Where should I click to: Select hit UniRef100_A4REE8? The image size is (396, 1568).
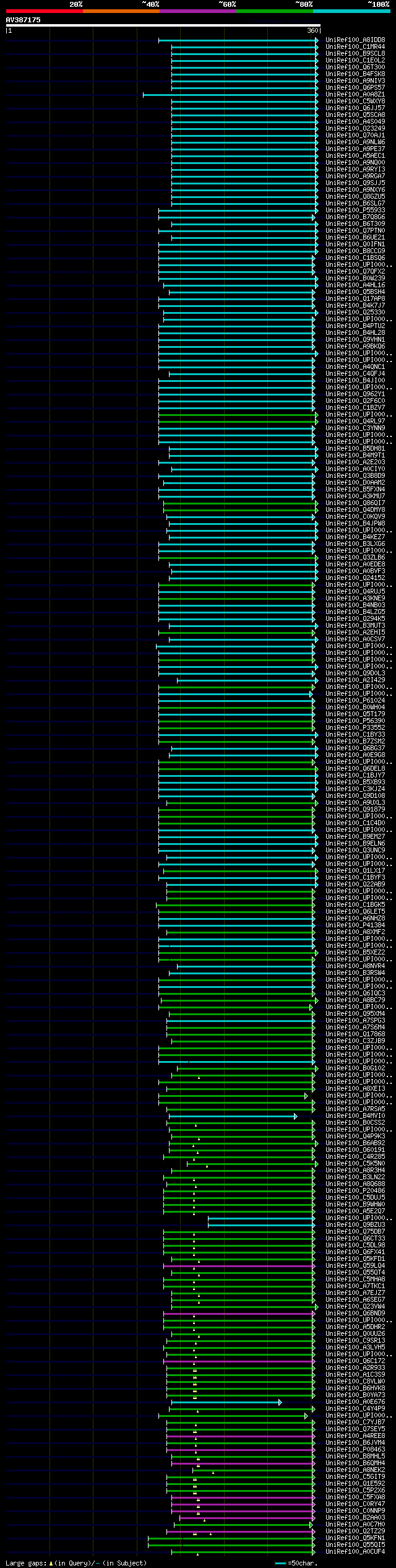coord(355,1436)
